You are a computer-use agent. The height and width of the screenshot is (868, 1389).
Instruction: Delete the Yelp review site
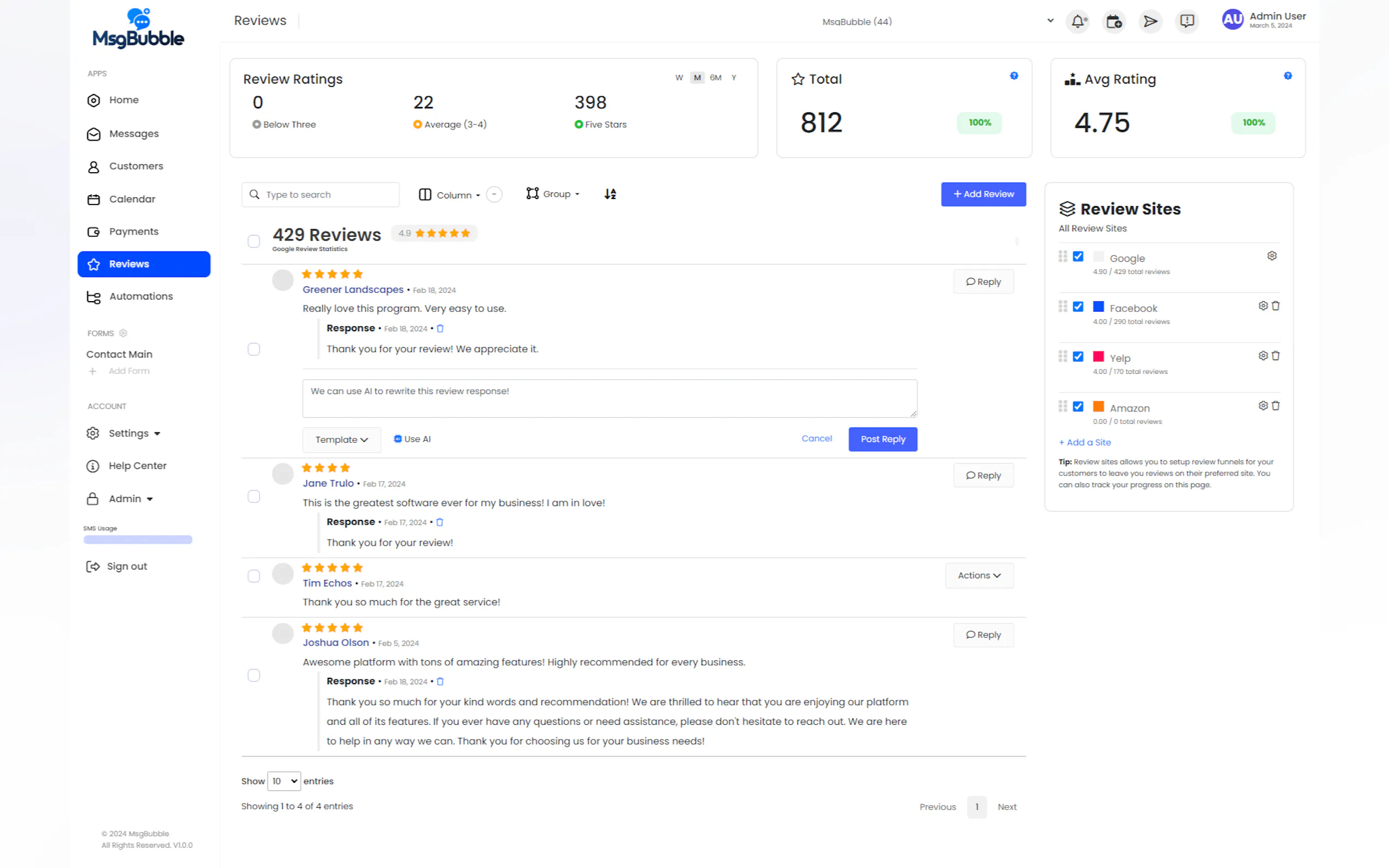[1276, 356]
